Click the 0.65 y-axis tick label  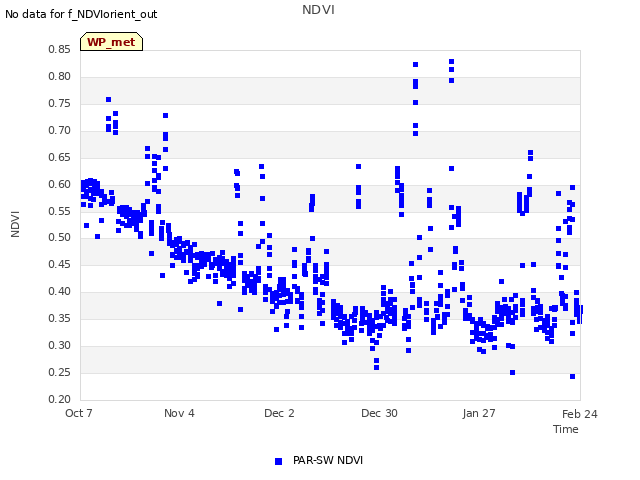point(60,157)
